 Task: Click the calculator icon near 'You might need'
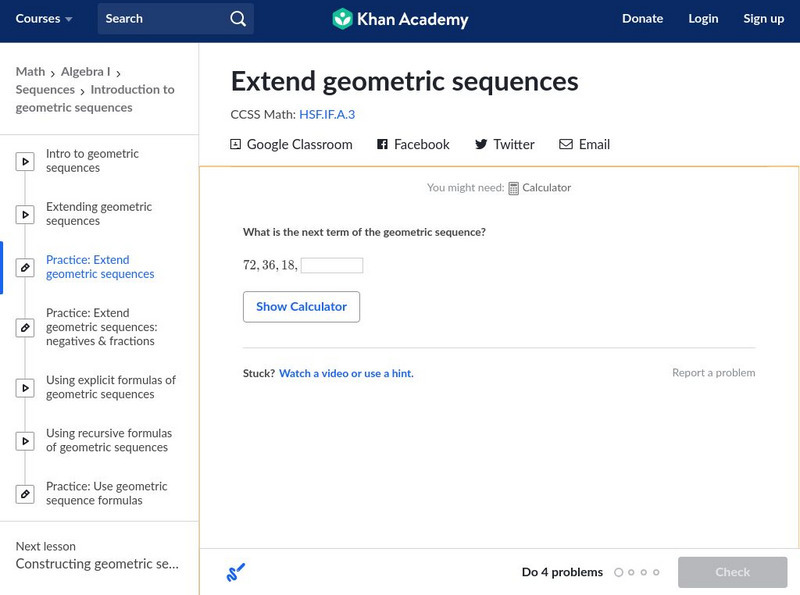point(514,188)
